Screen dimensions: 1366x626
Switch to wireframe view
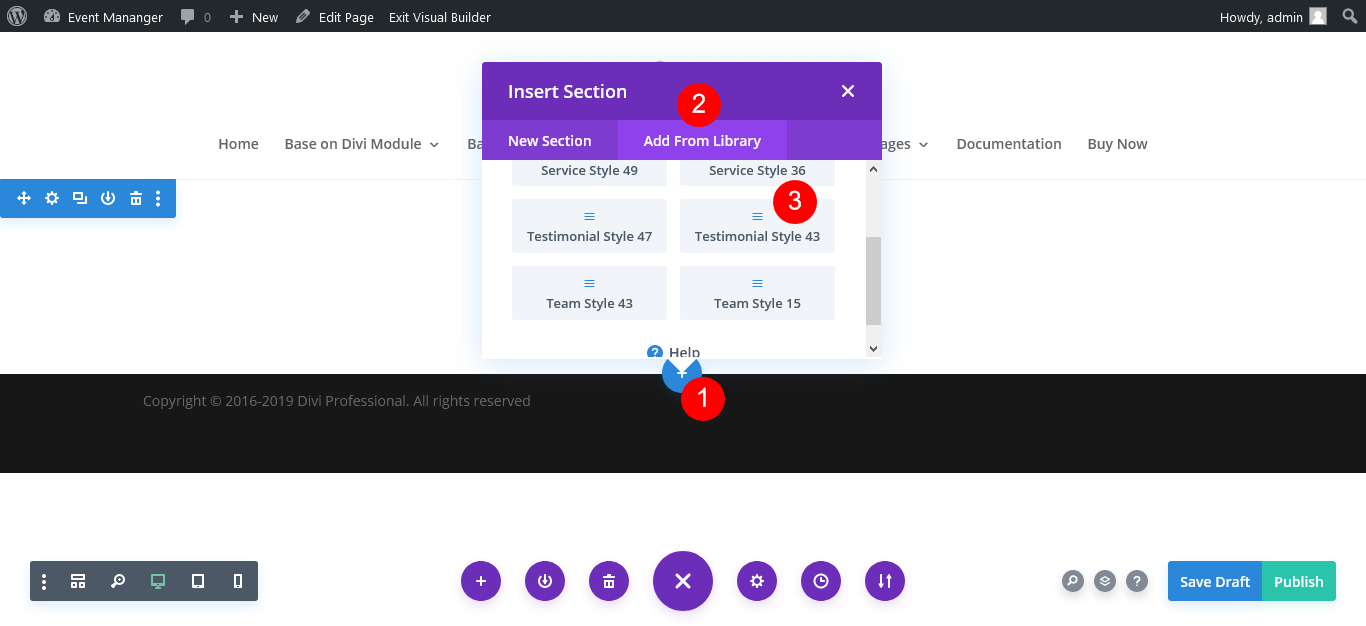click(78, 581)
